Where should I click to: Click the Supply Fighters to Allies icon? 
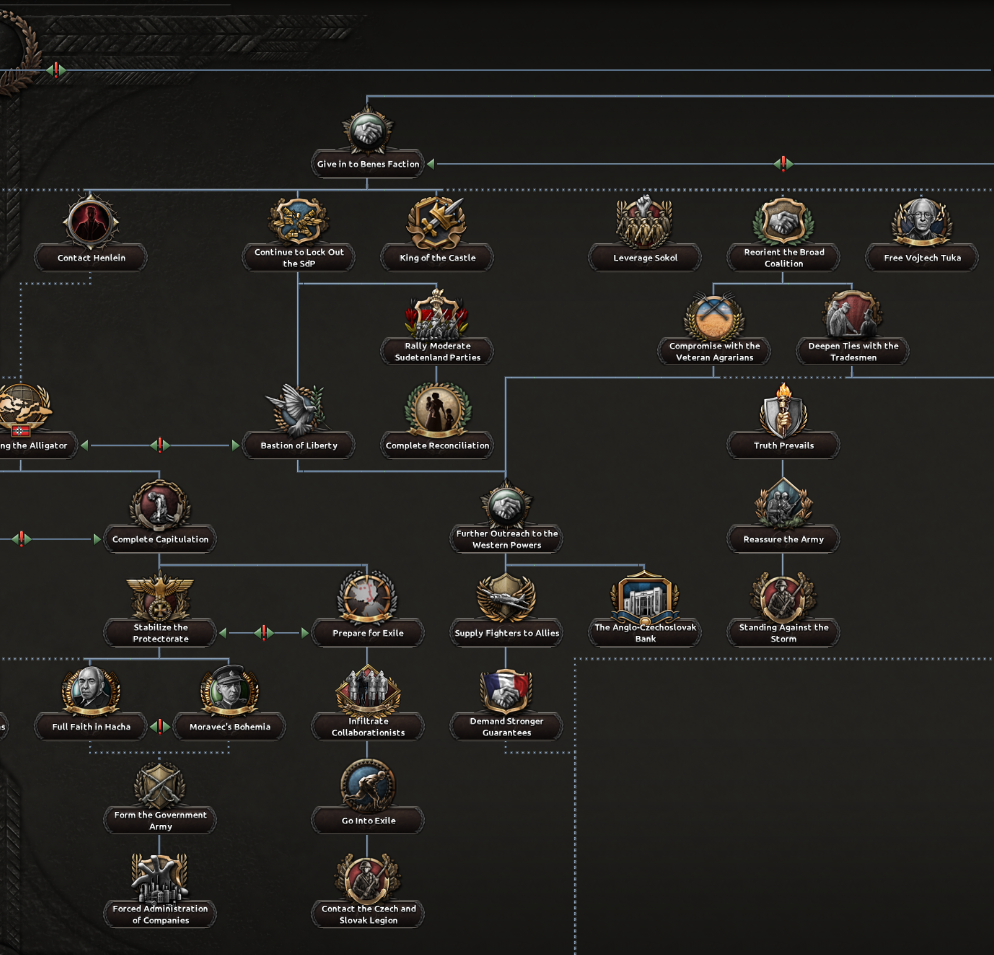(506, 598)
